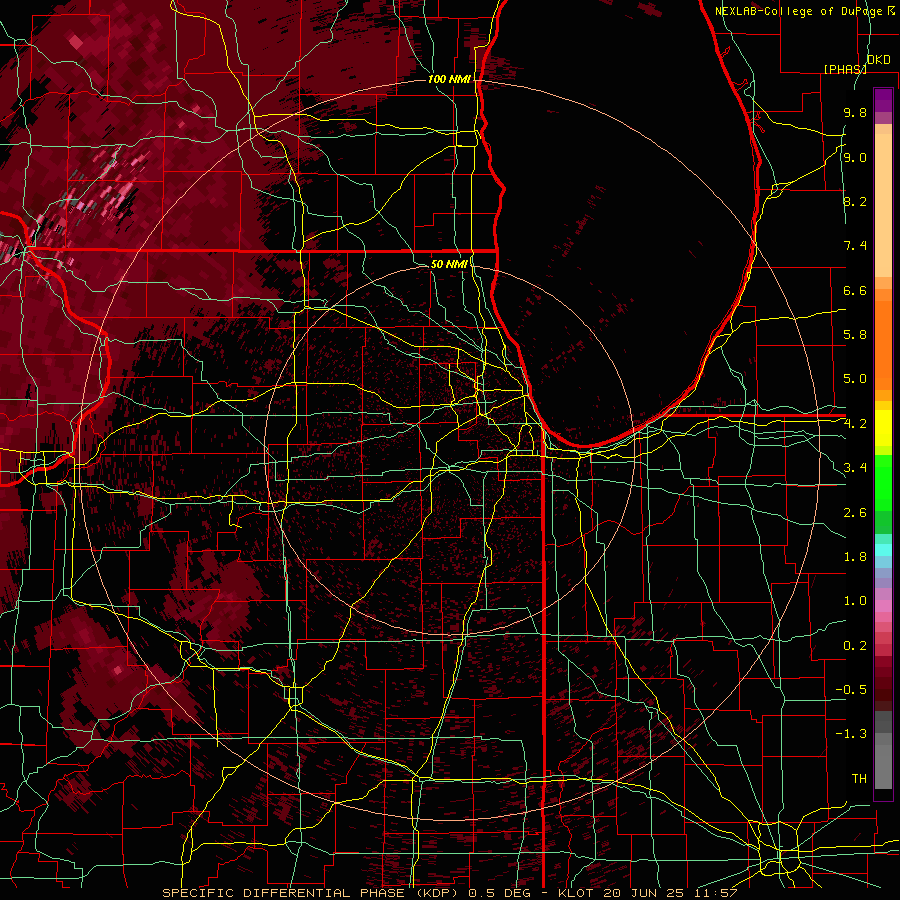This screenshot has height=900, width=900.
Task: Click the bright yellow segment of the color bar
Action: 883,428
